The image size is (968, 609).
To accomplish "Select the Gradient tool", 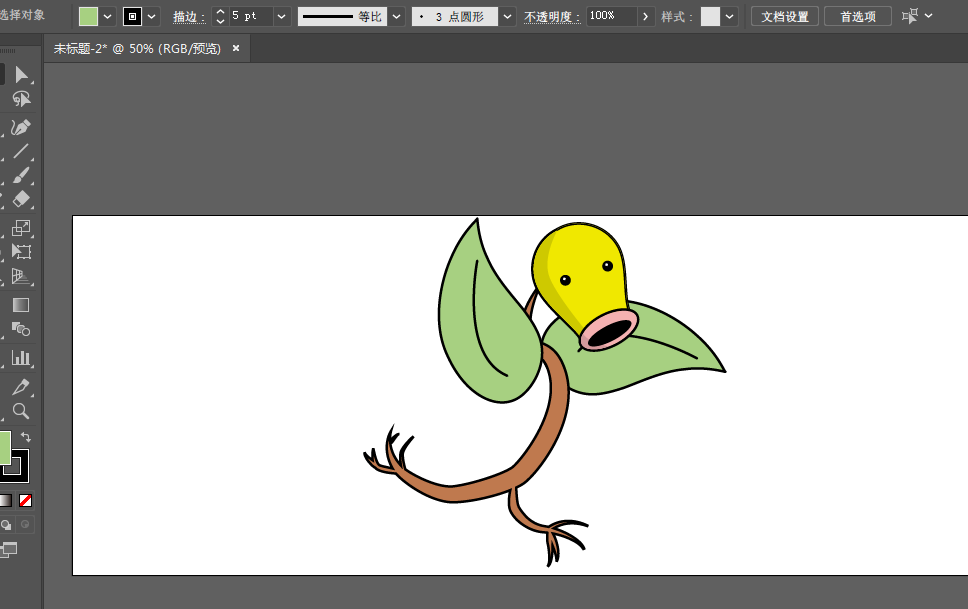I will pos(21,305).
